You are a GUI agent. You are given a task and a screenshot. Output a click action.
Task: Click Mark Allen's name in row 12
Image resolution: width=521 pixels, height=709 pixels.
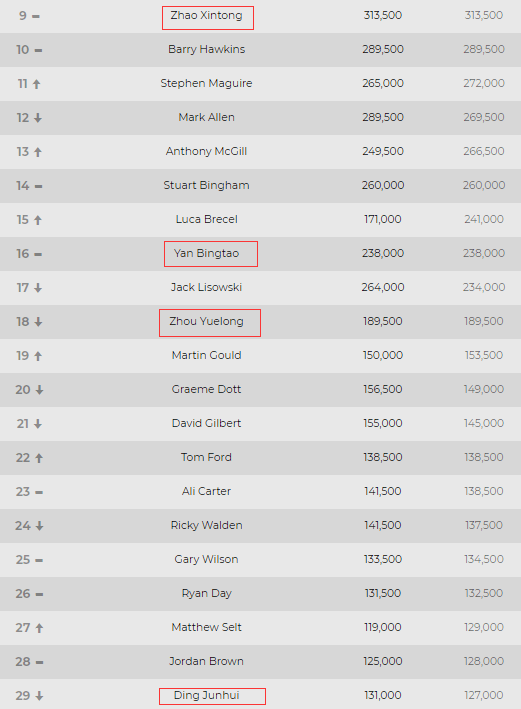click(x=206, y=117)
